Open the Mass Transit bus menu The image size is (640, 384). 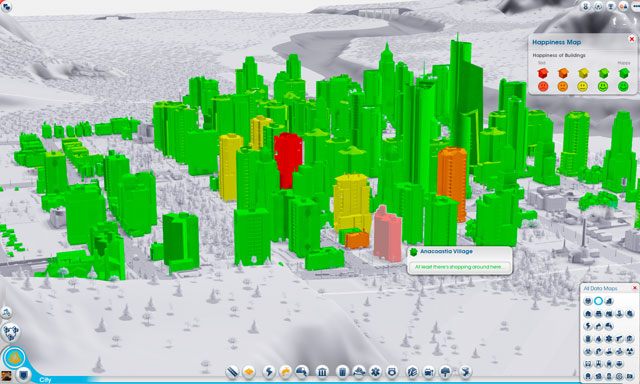tap(429, 372)
